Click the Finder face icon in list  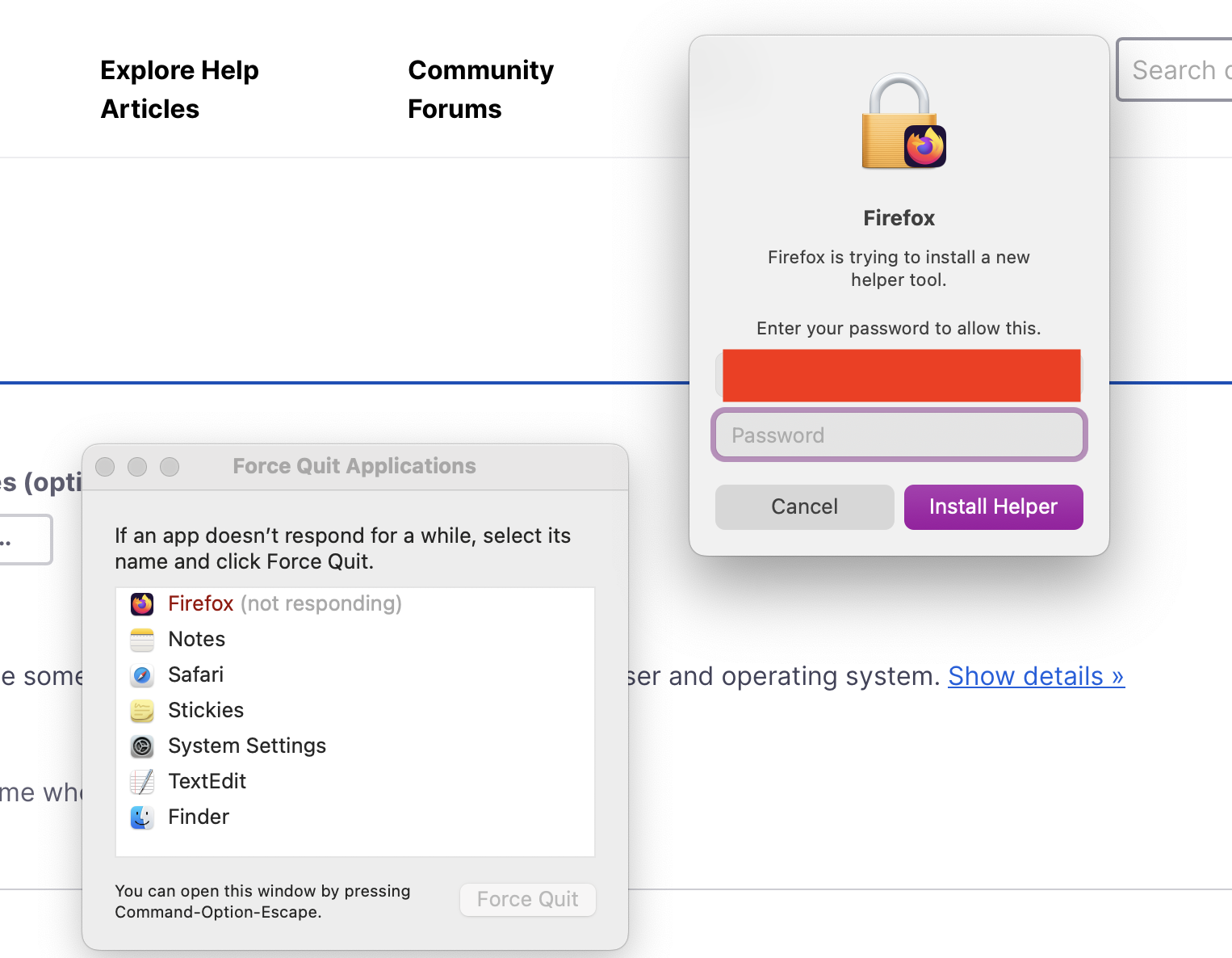tap(142, 817)
